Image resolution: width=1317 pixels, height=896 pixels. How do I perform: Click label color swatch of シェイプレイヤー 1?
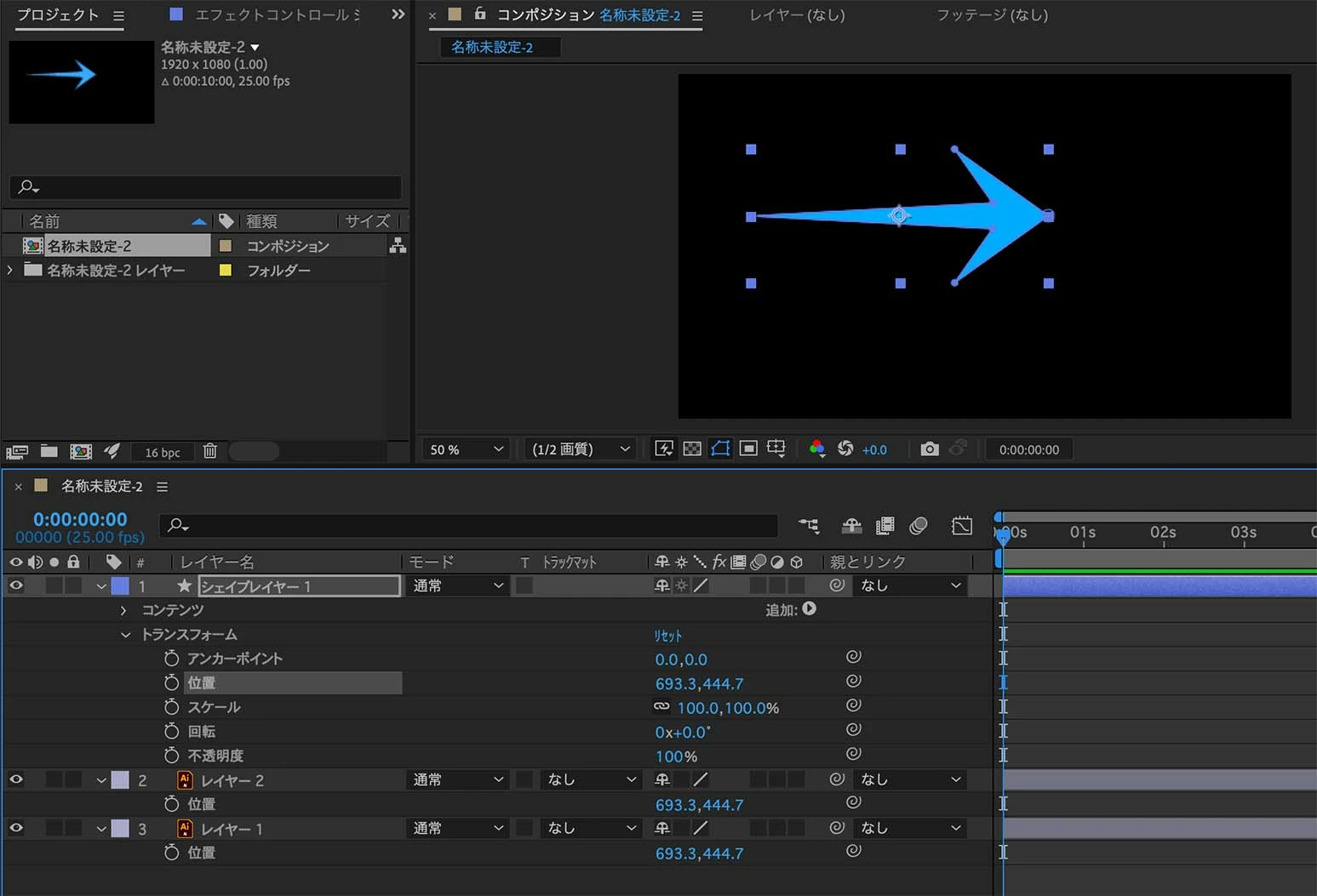click(x=120, y=585)
